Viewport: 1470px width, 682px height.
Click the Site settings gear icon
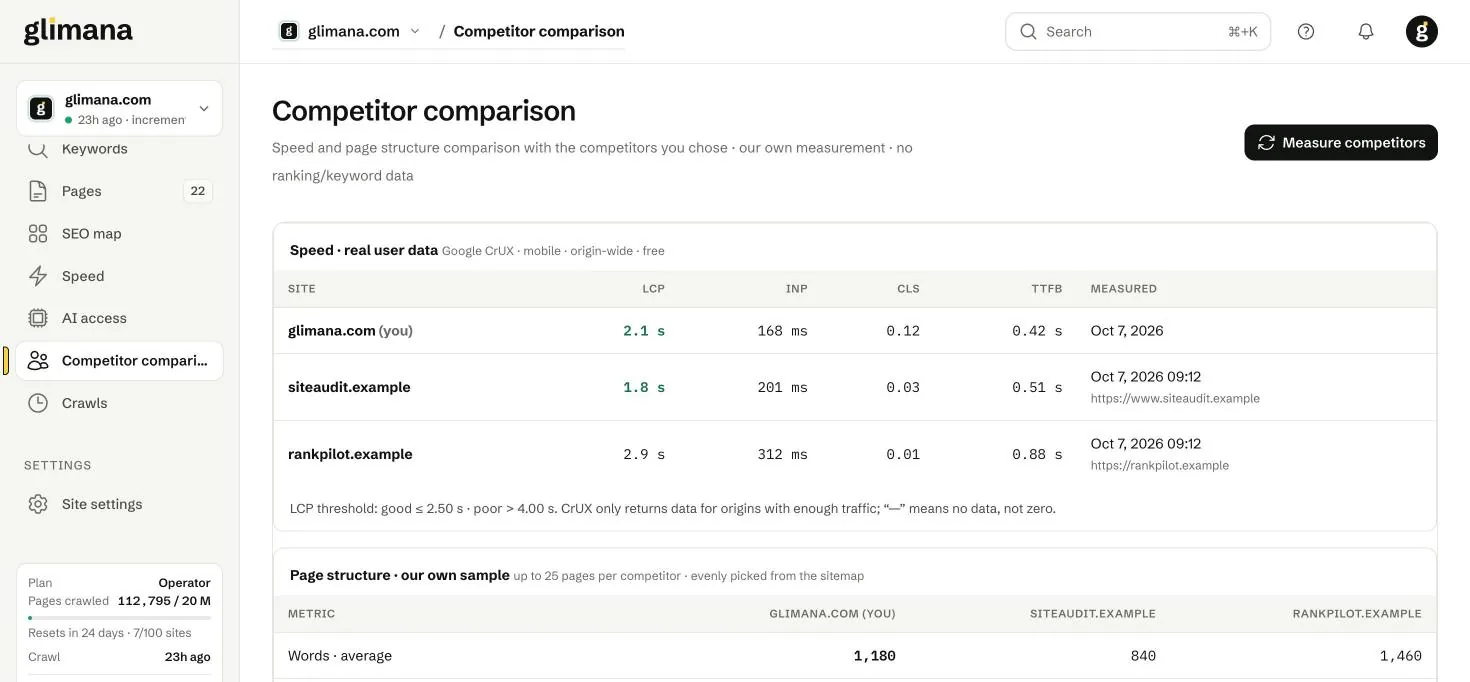pos(38,504)
